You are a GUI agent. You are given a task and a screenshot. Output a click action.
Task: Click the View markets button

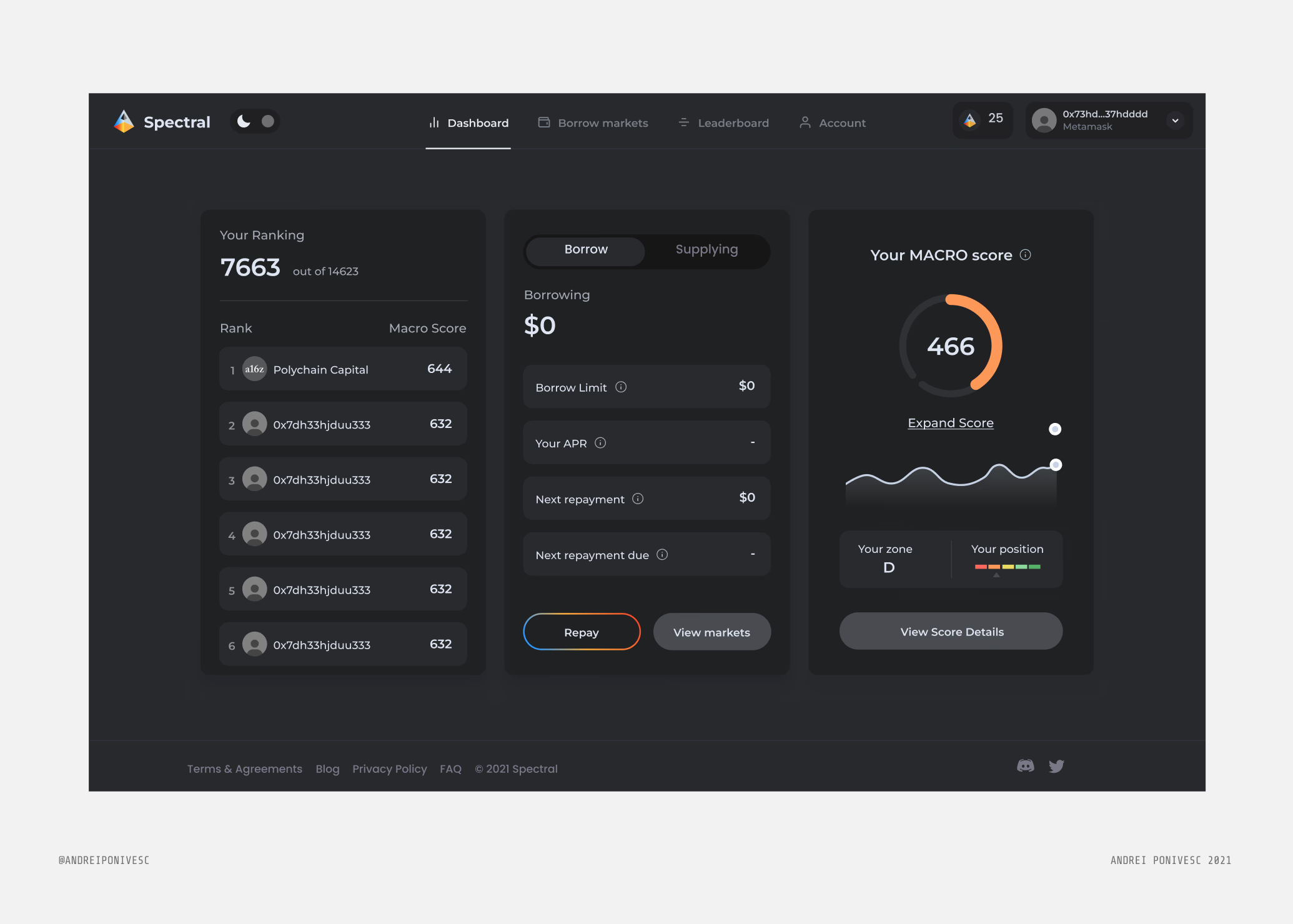point(712,632)
